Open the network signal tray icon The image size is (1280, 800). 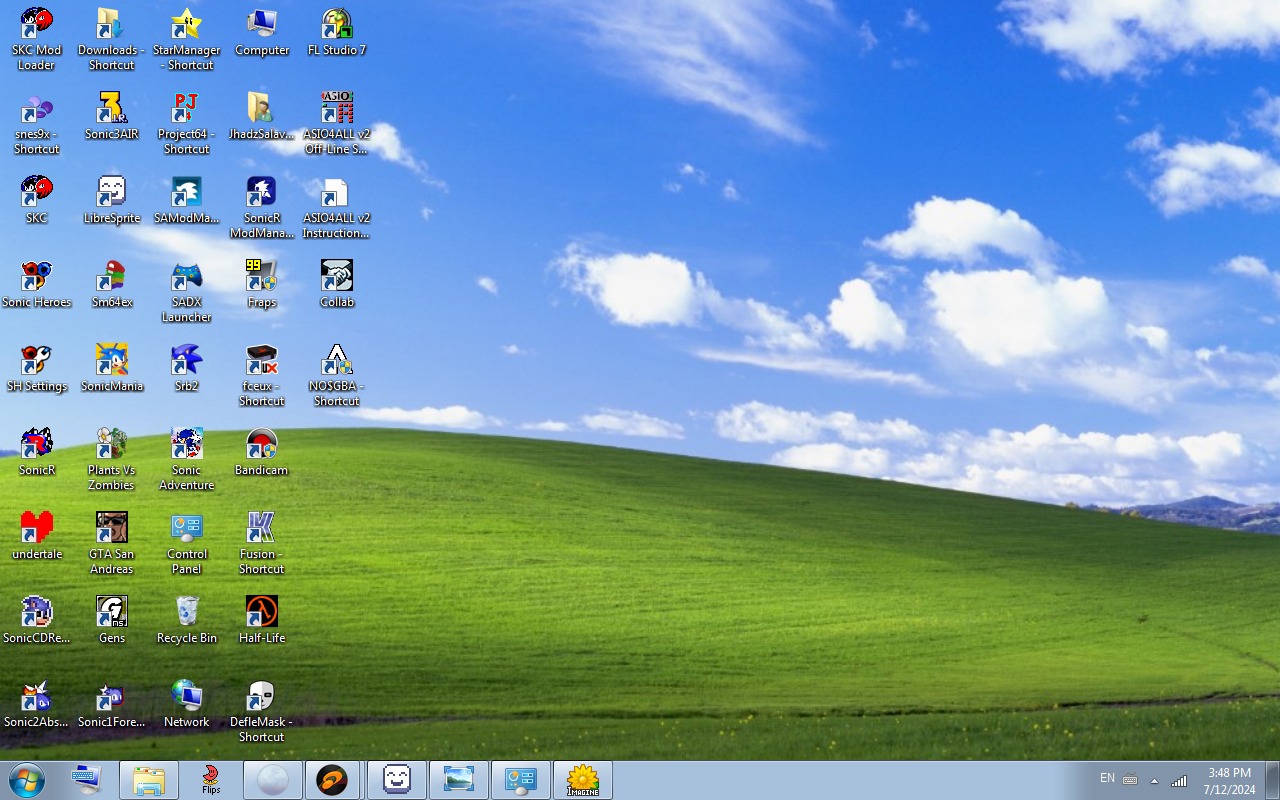pyautogui.click(x=1179, y=780)
